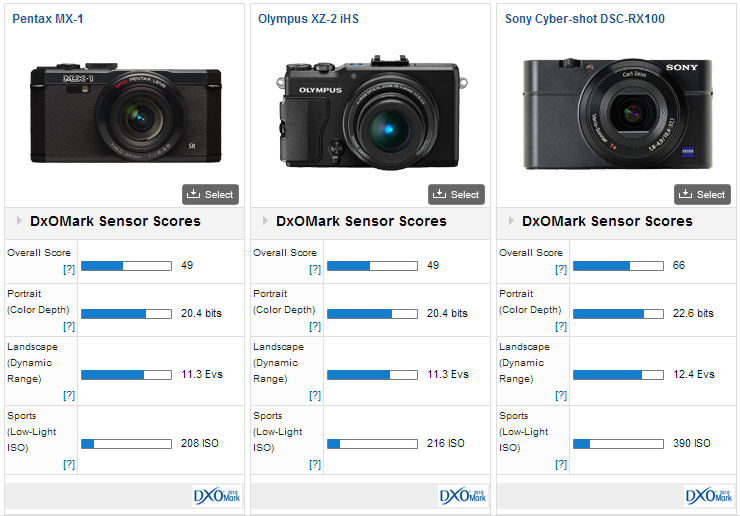Open the Pentax MX-1 camera link
This screenshot has height=516, width=740.
click(48, 19)
